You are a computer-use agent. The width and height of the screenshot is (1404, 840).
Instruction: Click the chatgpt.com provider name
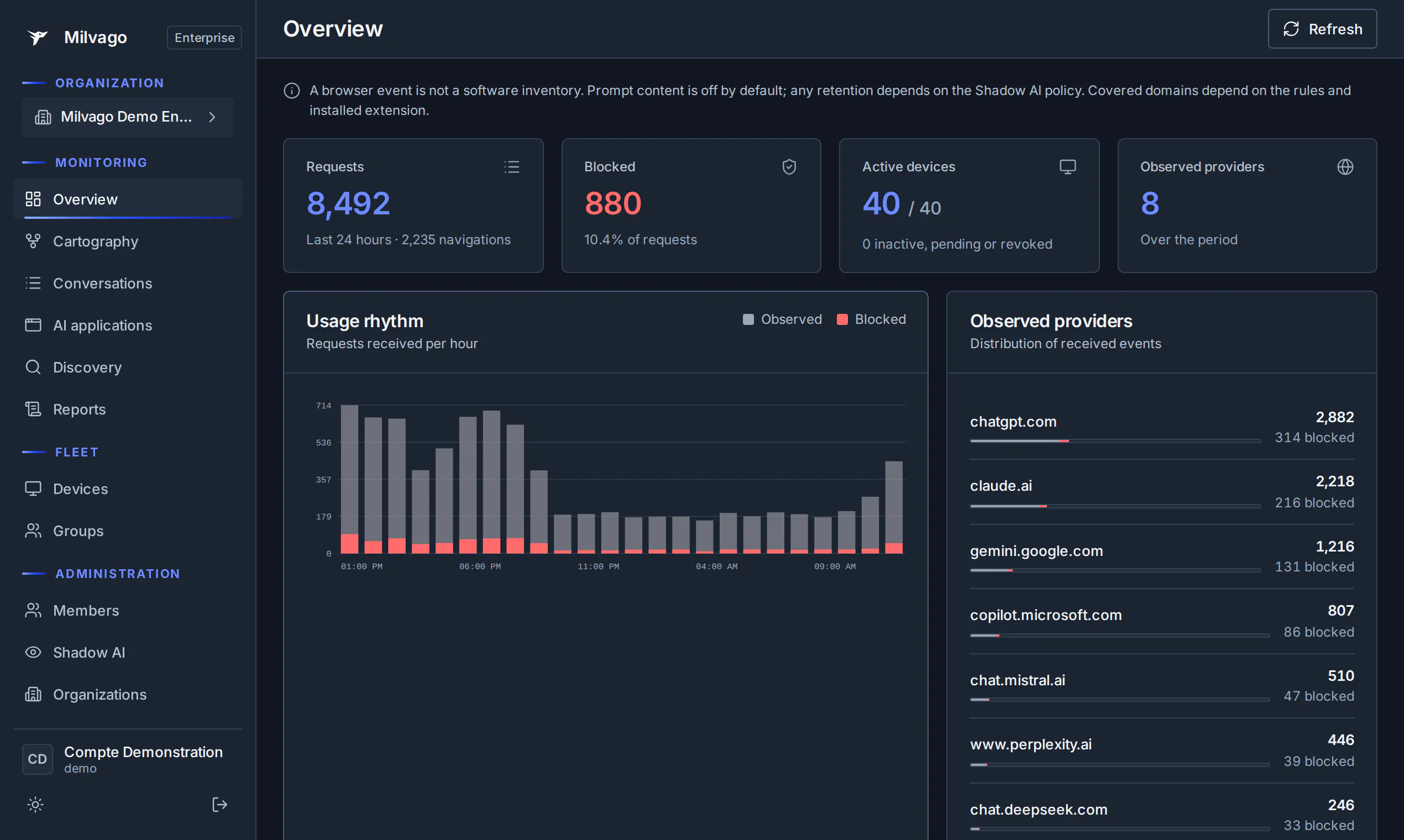(1013, 422)
